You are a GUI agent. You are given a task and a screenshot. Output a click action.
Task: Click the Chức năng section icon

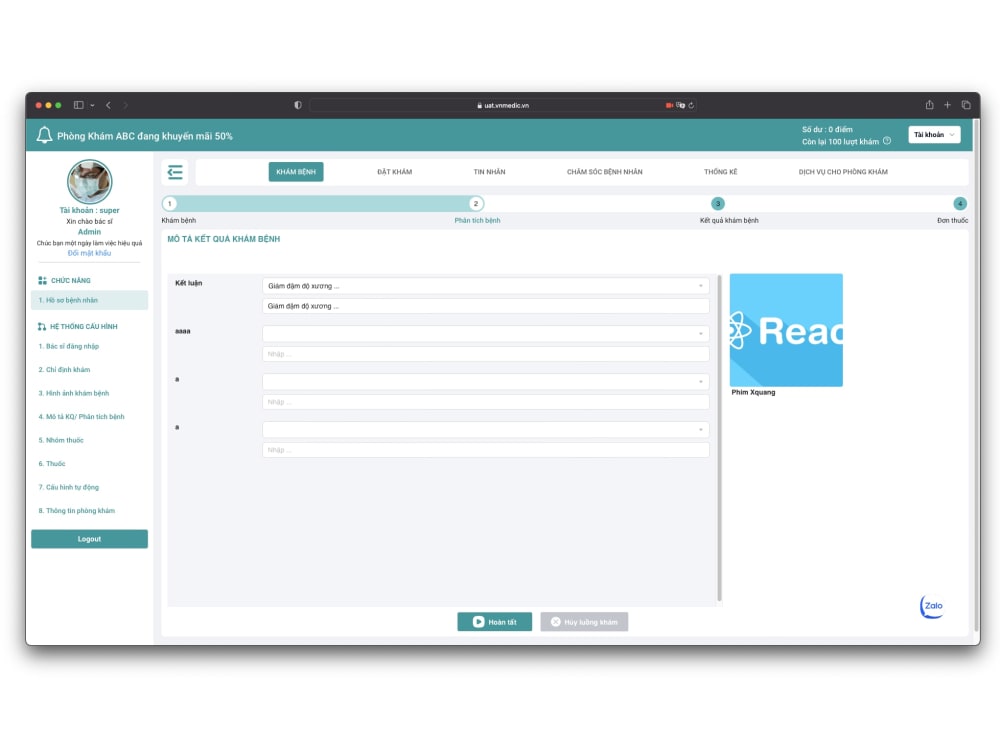tap(42, 281)
